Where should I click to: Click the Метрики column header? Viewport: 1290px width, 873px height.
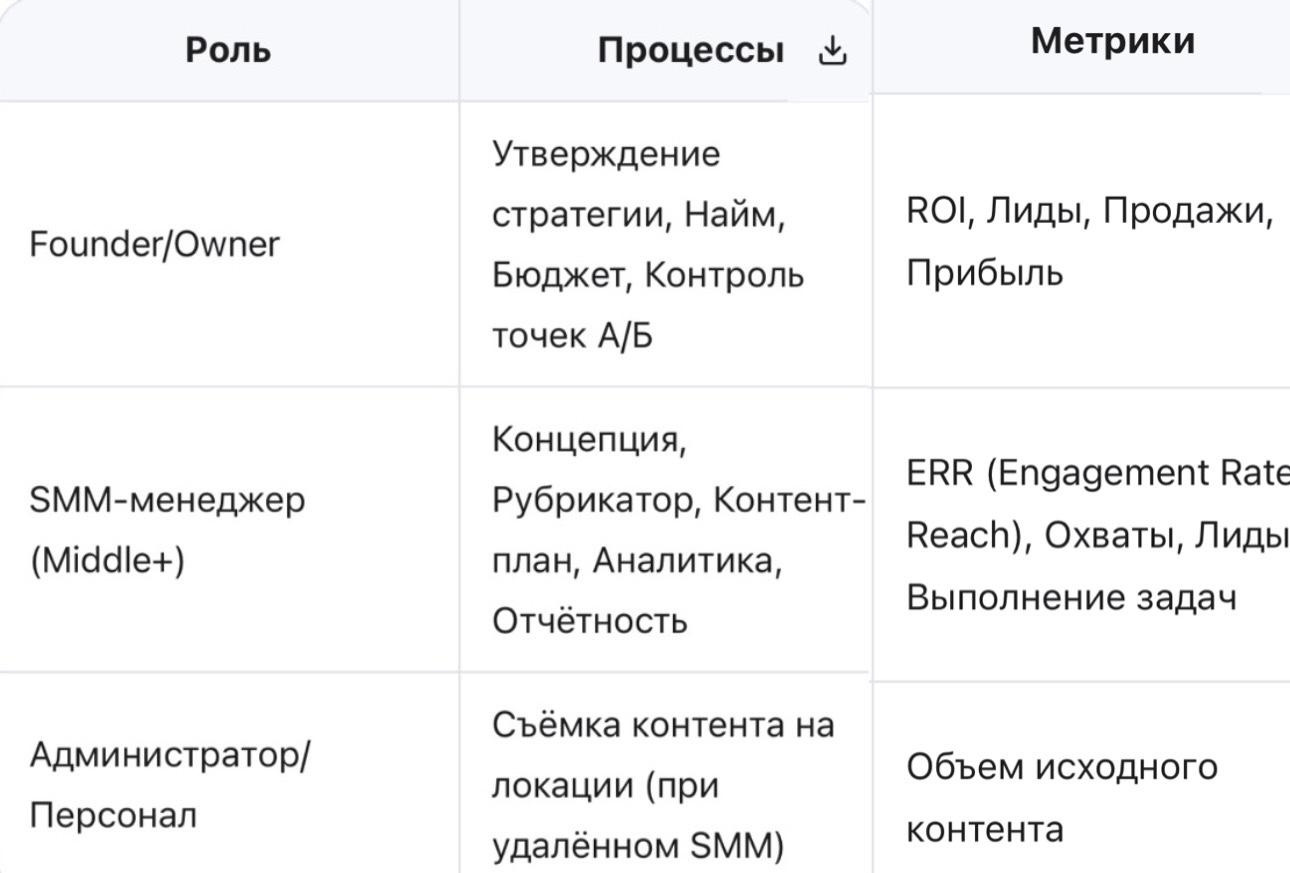point(1112,41)
